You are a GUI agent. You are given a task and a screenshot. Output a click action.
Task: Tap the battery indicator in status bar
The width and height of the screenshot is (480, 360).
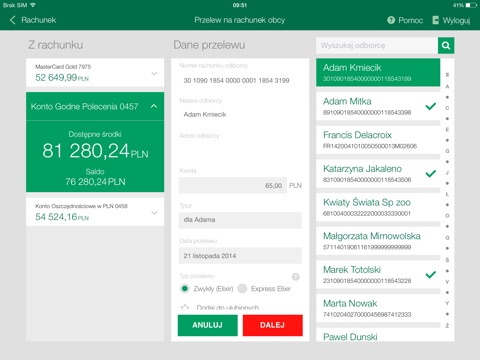coord(471,5)
